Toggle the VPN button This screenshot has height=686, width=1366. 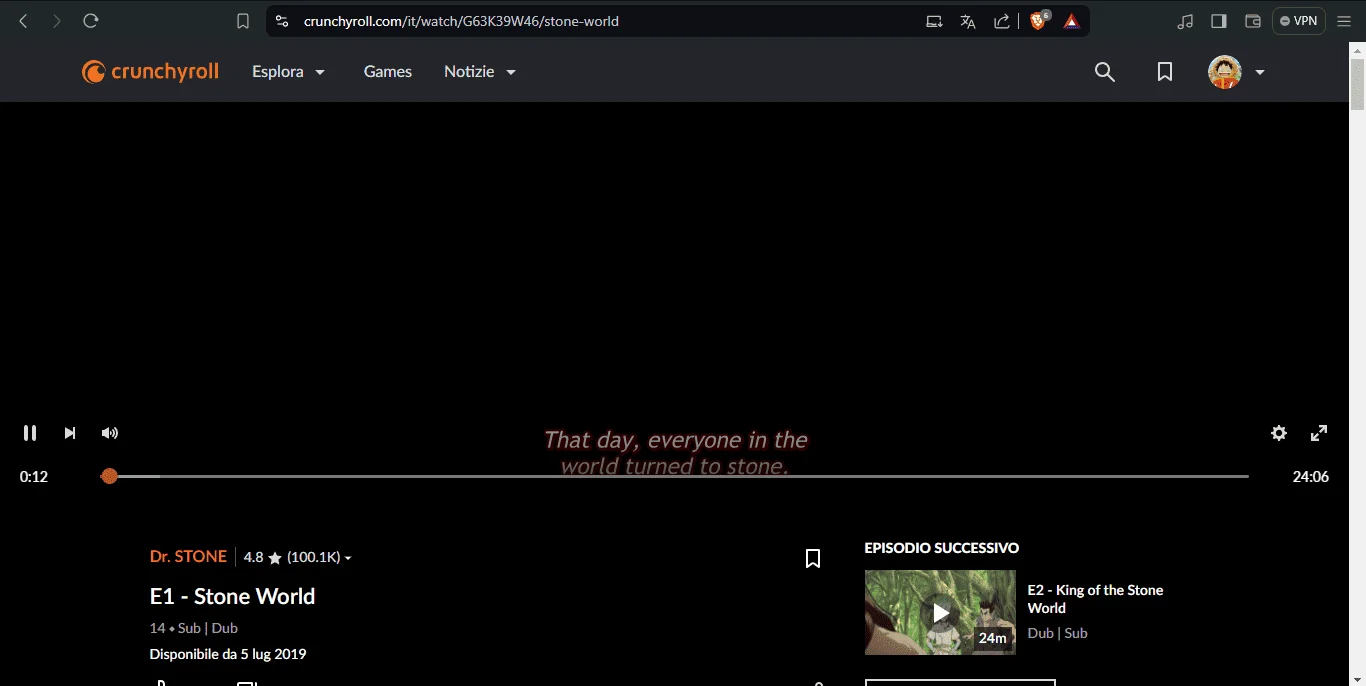tap(1298, 21)
